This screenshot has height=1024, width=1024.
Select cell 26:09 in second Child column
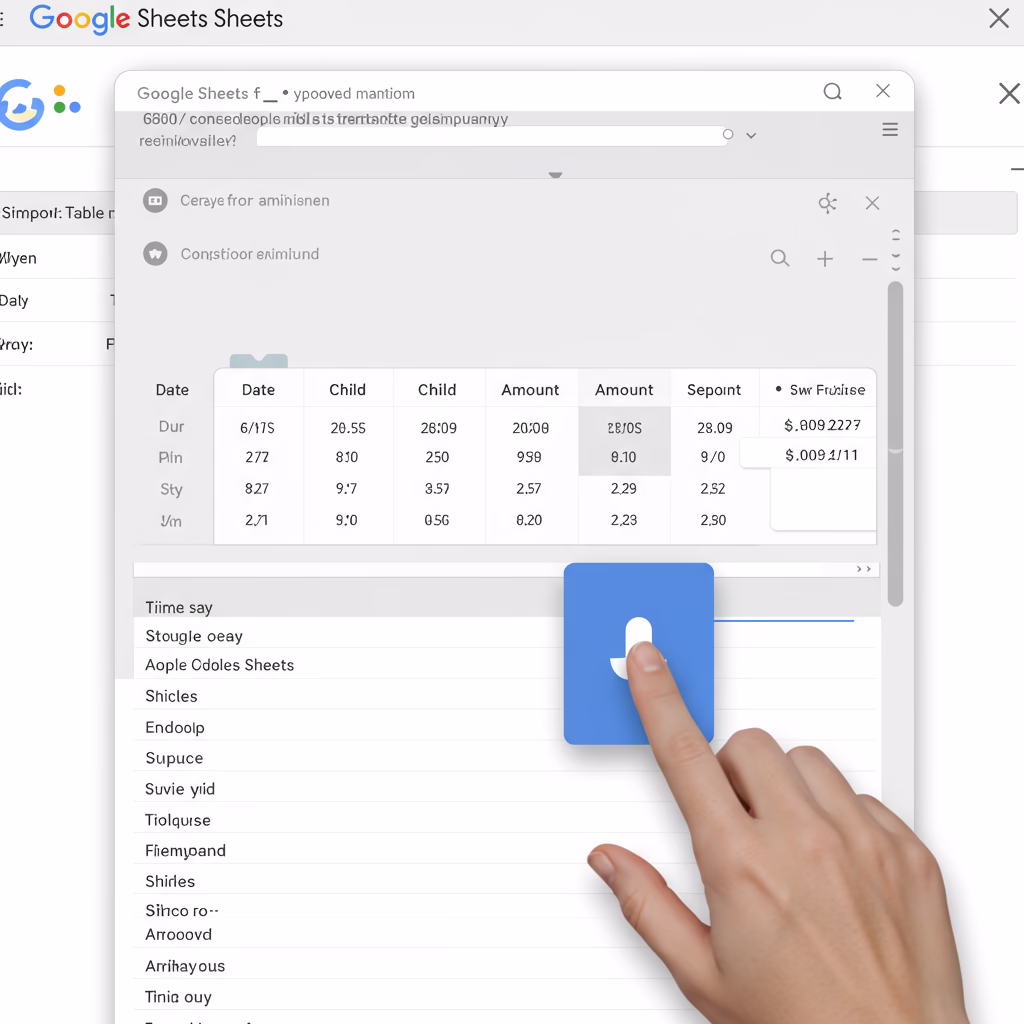[438, 428]
